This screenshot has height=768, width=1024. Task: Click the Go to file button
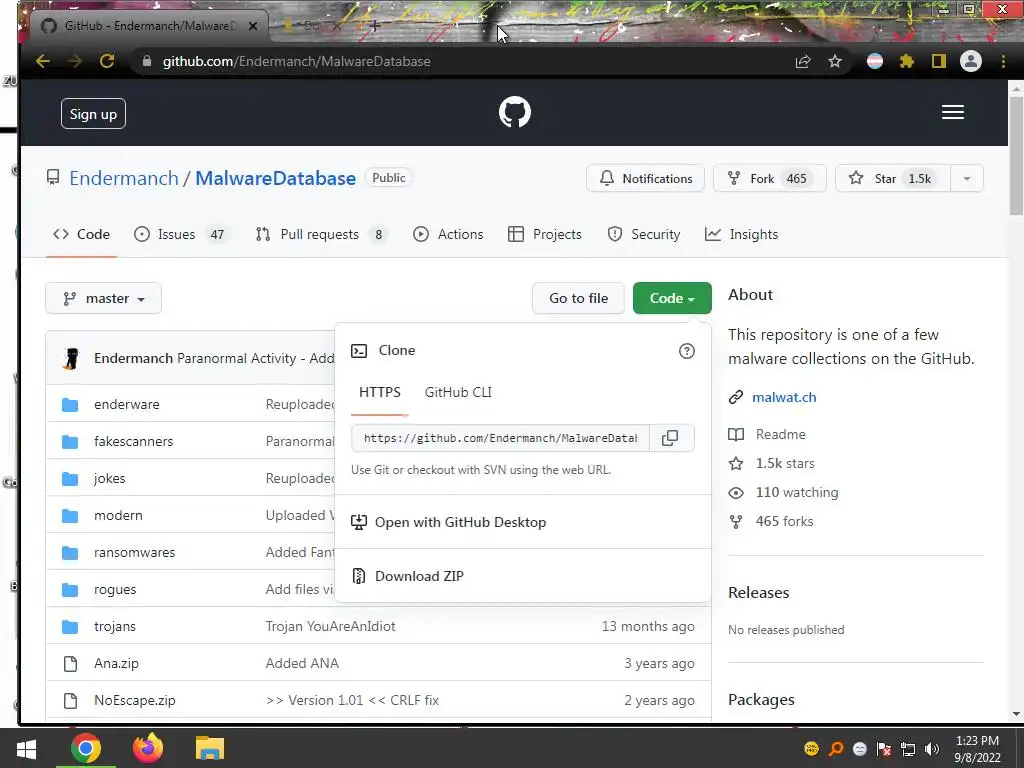tap(578, 298)
